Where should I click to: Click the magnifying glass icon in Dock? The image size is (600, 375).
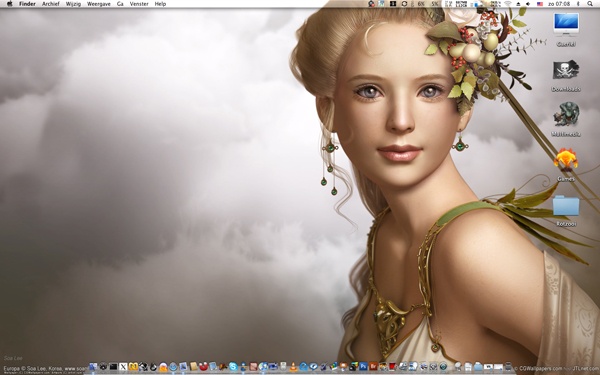coord(458,366)
